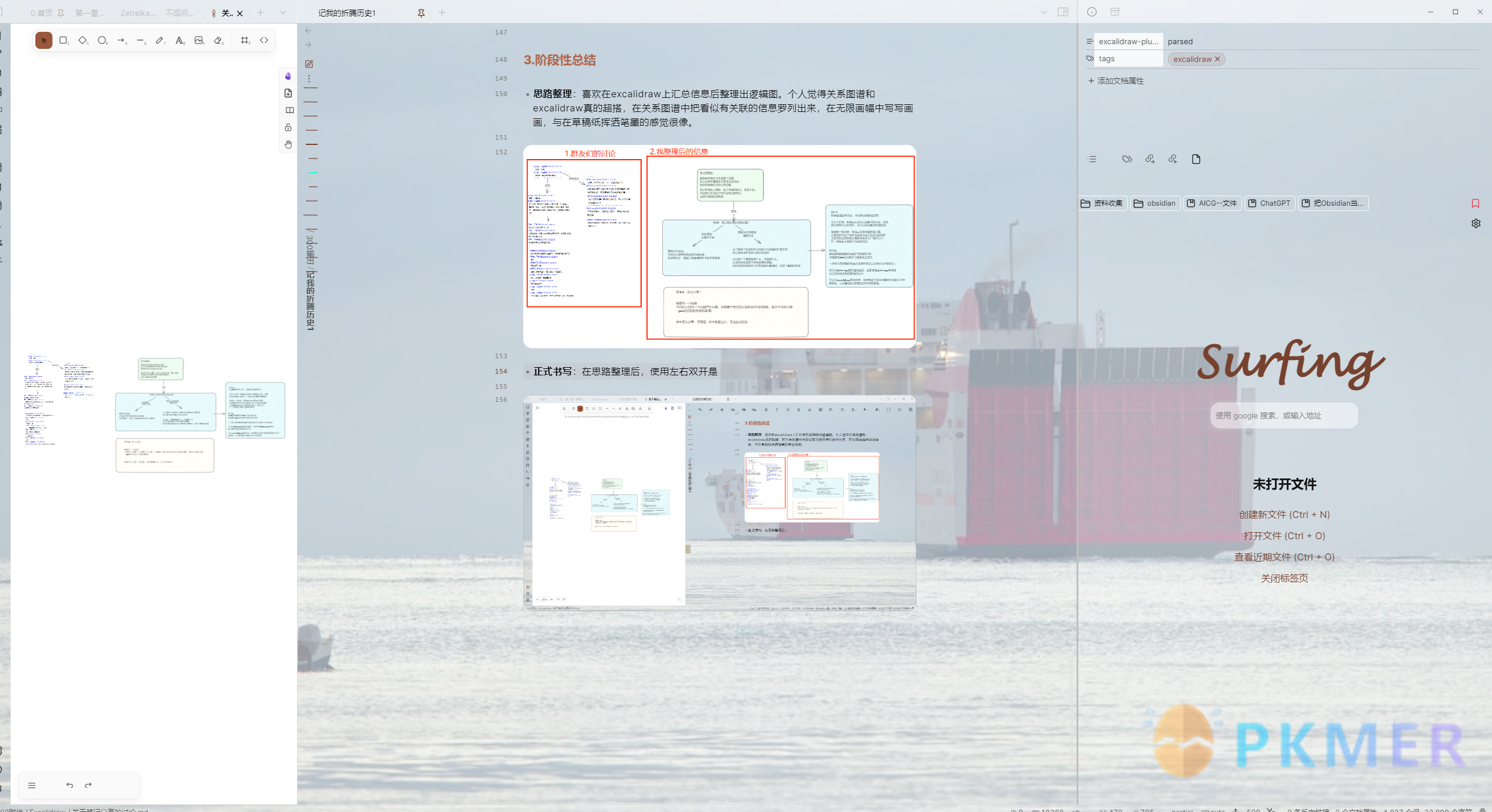
Task: Select the rectangle shape tool
Action: coord(64,40)
